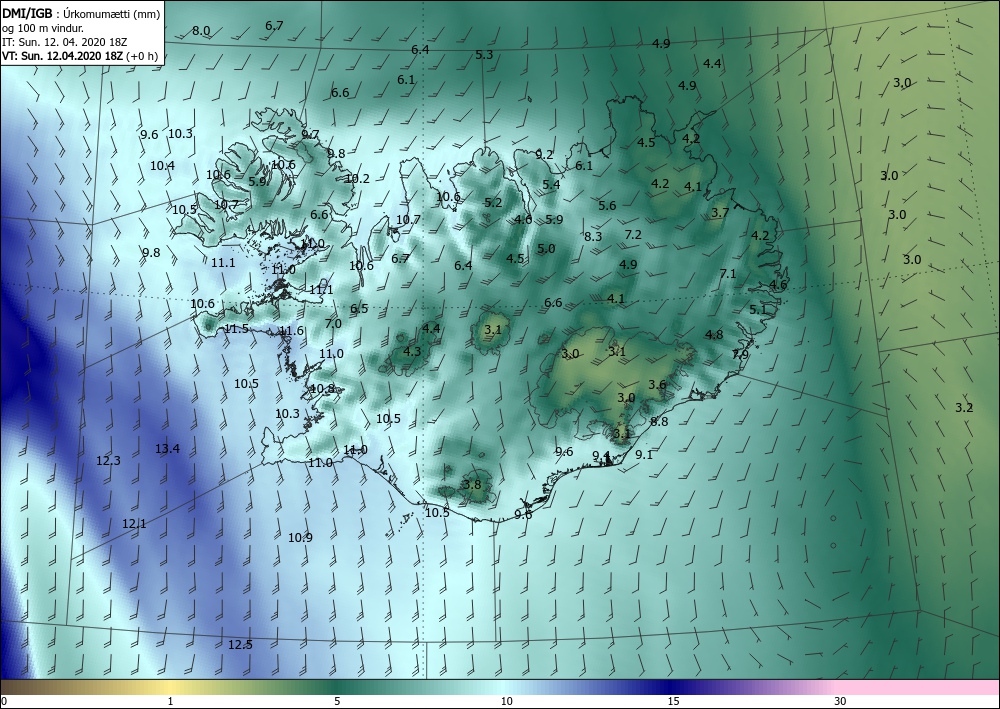Click the 9.1 value off the southeast coast
The width and height of the screenshot is (1000, 709).
[644, 454]
